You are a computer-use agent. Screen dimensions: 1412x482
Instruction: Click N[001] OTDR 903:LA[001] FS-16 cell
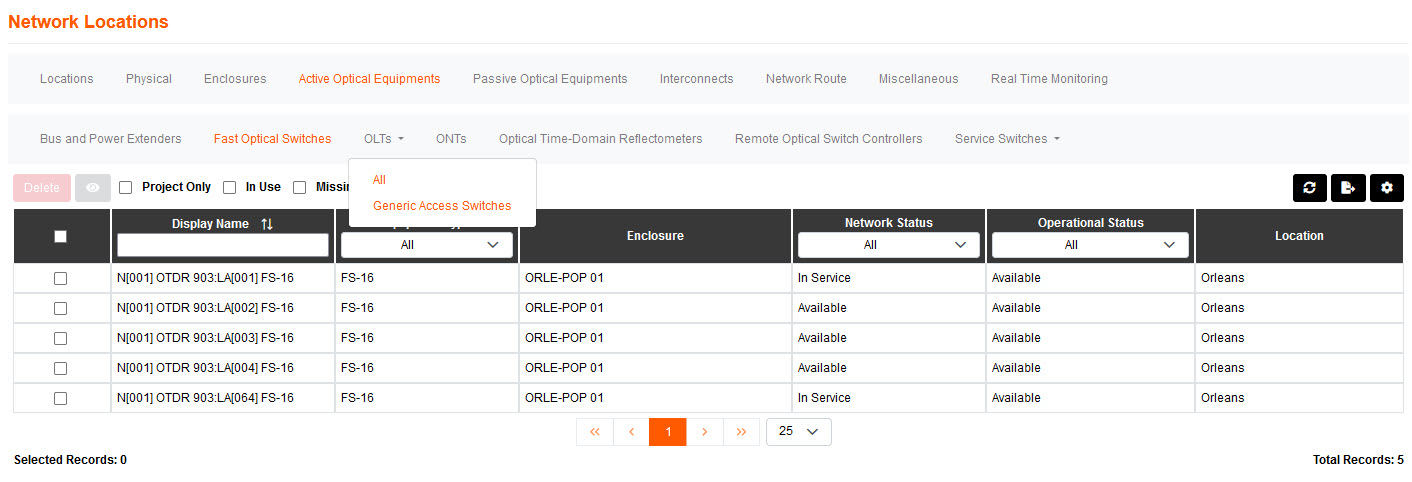click(x=223, y=278)
